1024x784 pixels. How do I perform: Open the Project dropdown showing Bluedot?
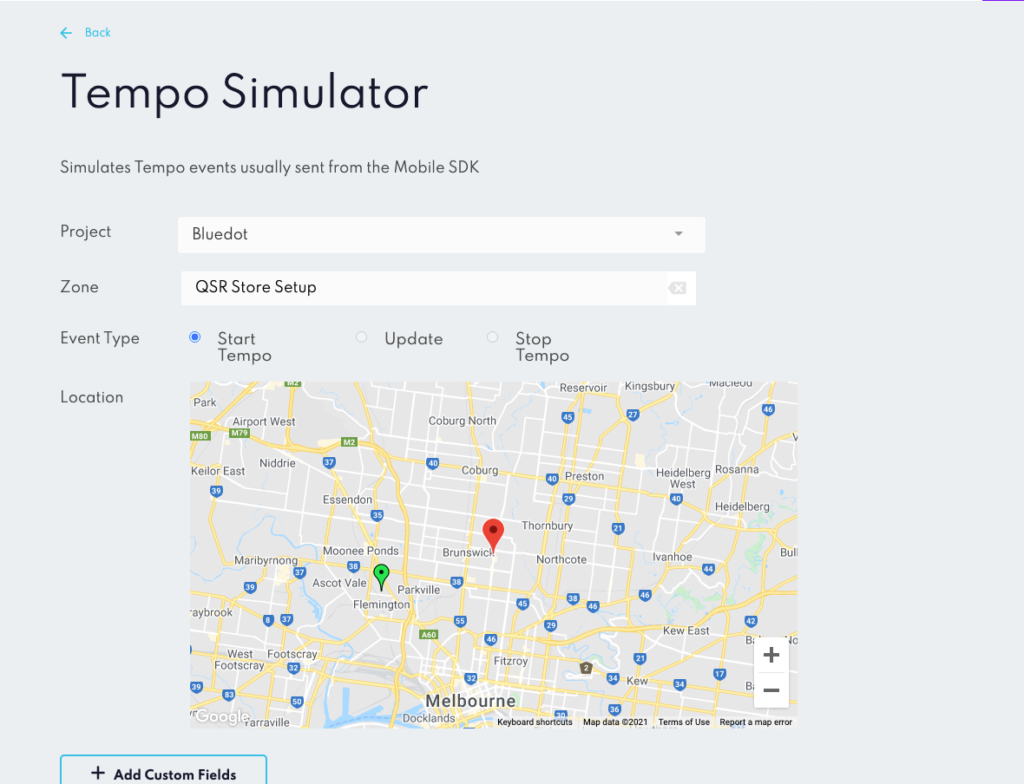pyautogui.click(x=441, y=235)
